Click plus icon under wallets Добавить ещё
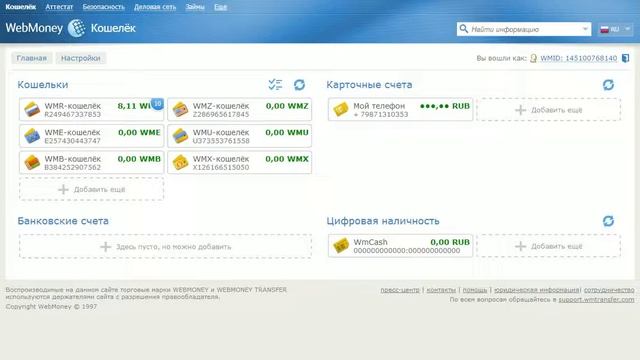The height and width of the screenshot is (360, 640). 63,189
